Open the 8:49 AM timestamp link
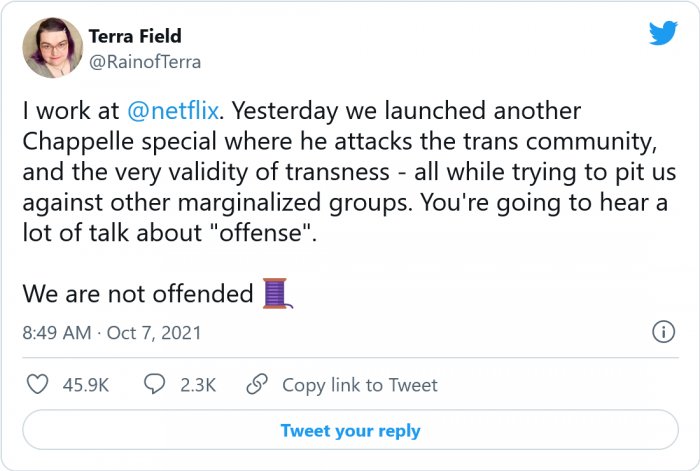 tap(57, 332)
